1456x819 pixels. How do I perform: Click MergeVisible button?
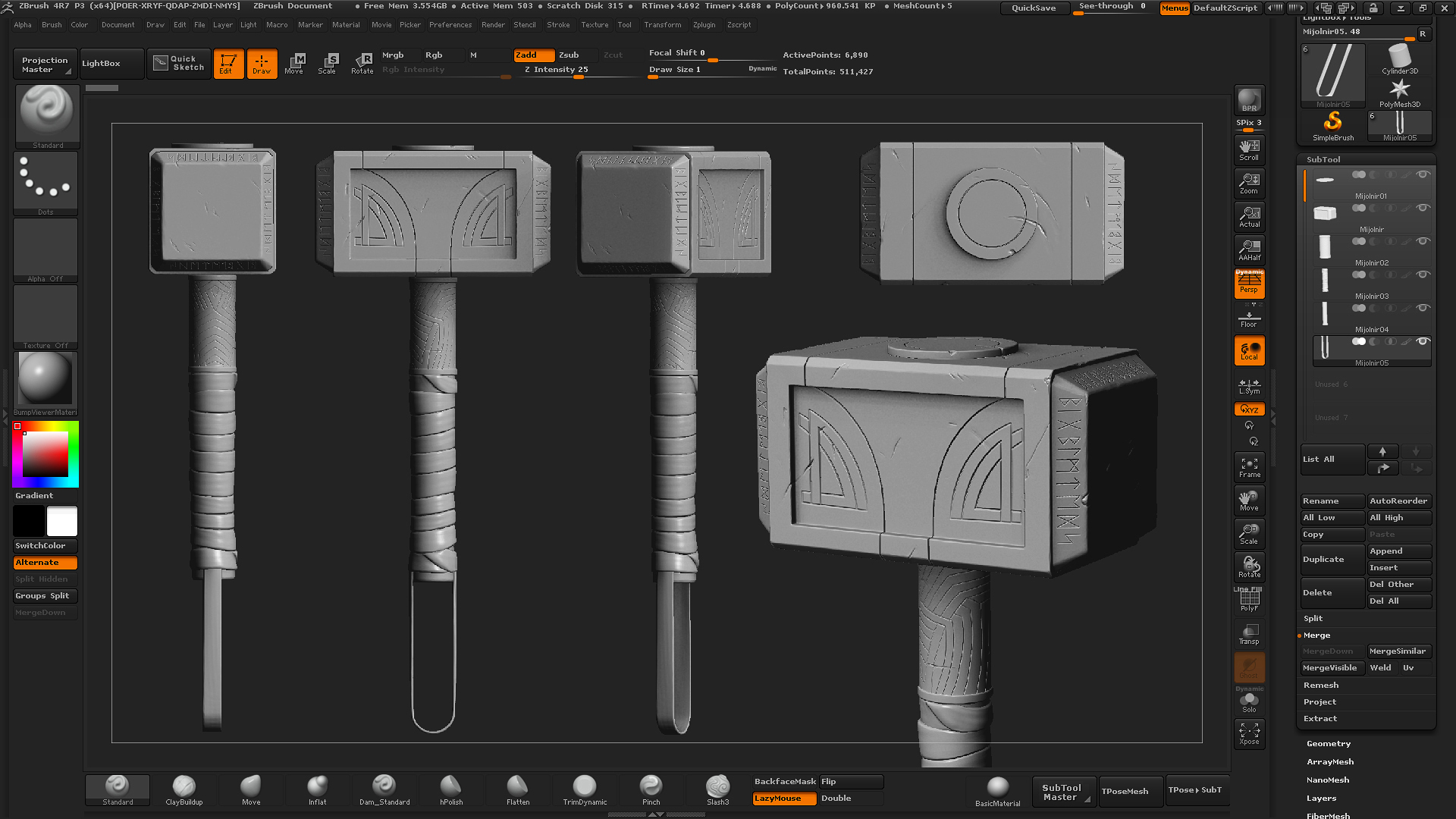(x=1332, y=668)
